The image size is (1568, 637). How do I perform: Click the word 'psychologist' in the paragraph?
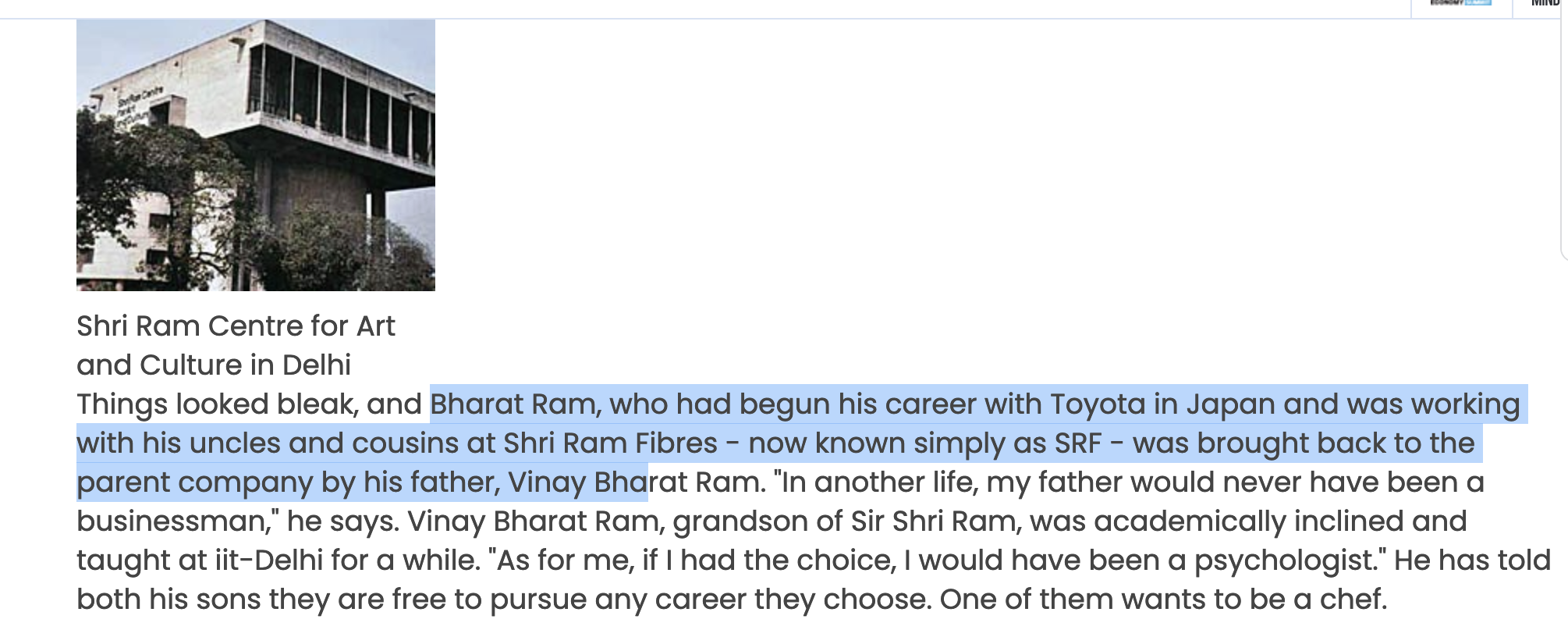(1285, 561)
